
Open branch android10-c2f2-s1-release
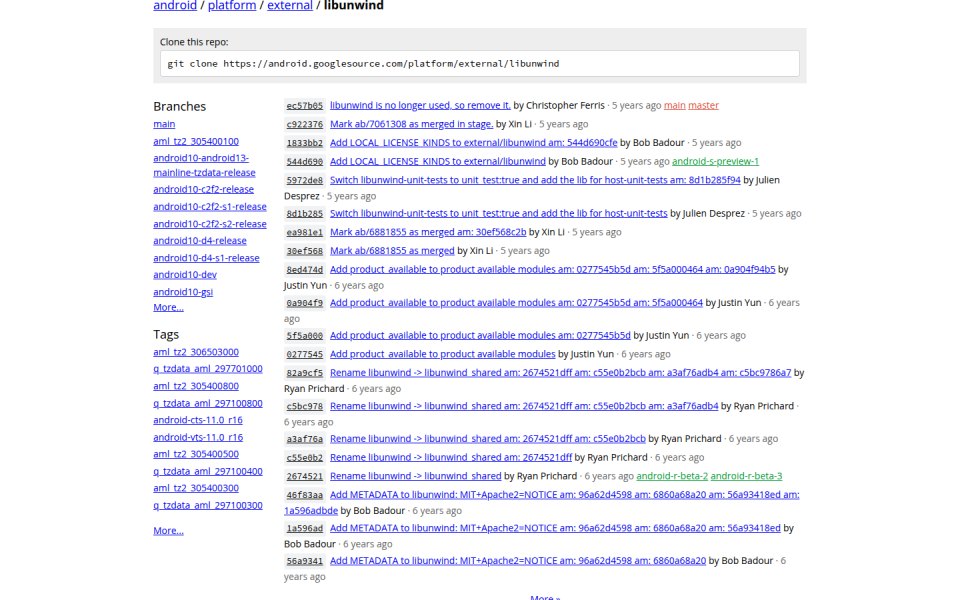pos(209,206)
